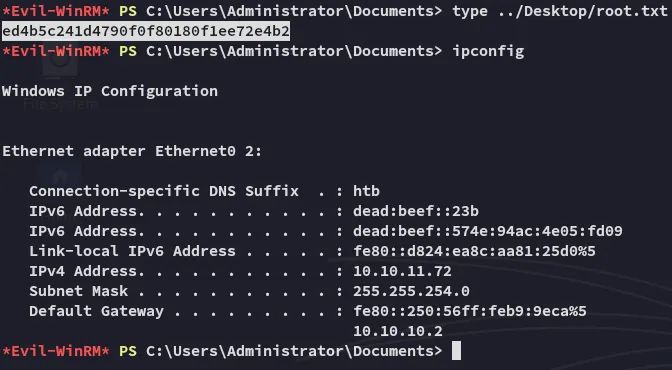The width and height of the screenshot is (672, 370).
Task: Click the IPv4 address 10.10.11.72
Action: (x=402, y=271)
